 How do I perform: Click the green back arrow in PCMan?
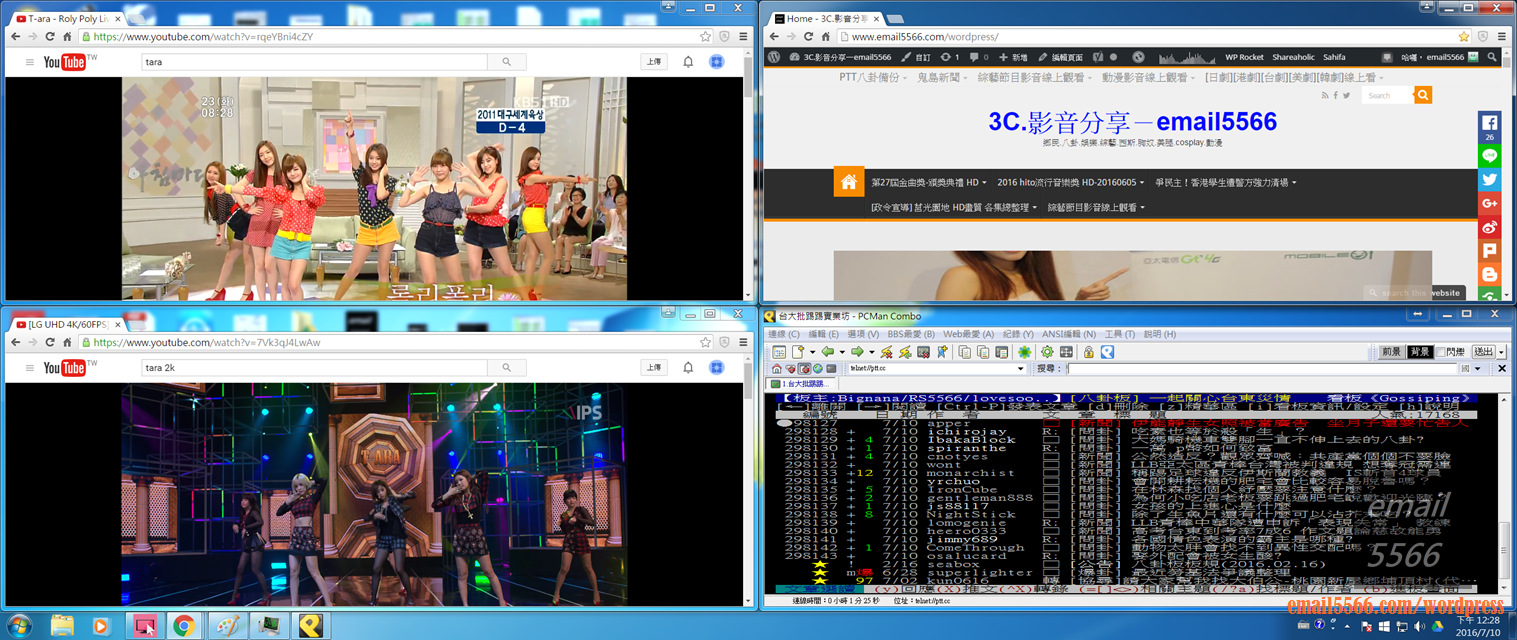(x=827, y=352)
